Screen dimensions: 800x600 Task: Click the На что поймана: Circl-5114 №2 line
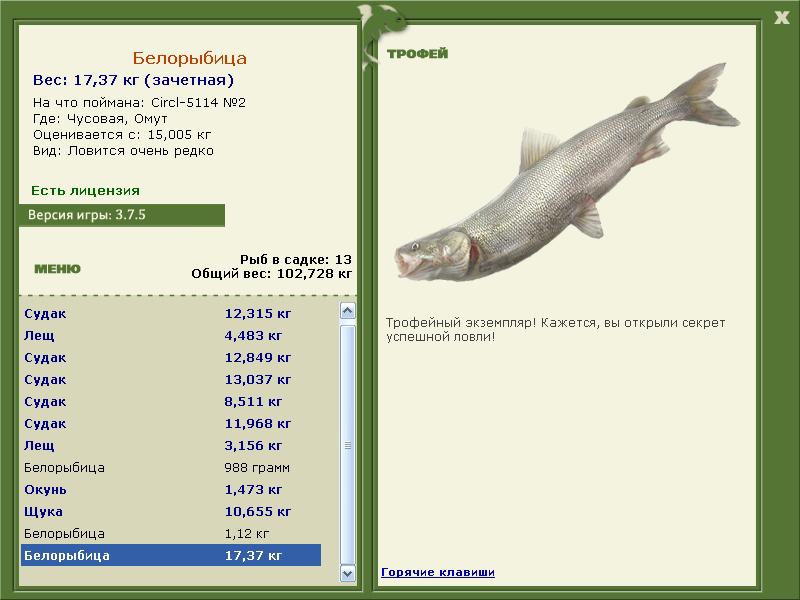[x=139, y=103]
